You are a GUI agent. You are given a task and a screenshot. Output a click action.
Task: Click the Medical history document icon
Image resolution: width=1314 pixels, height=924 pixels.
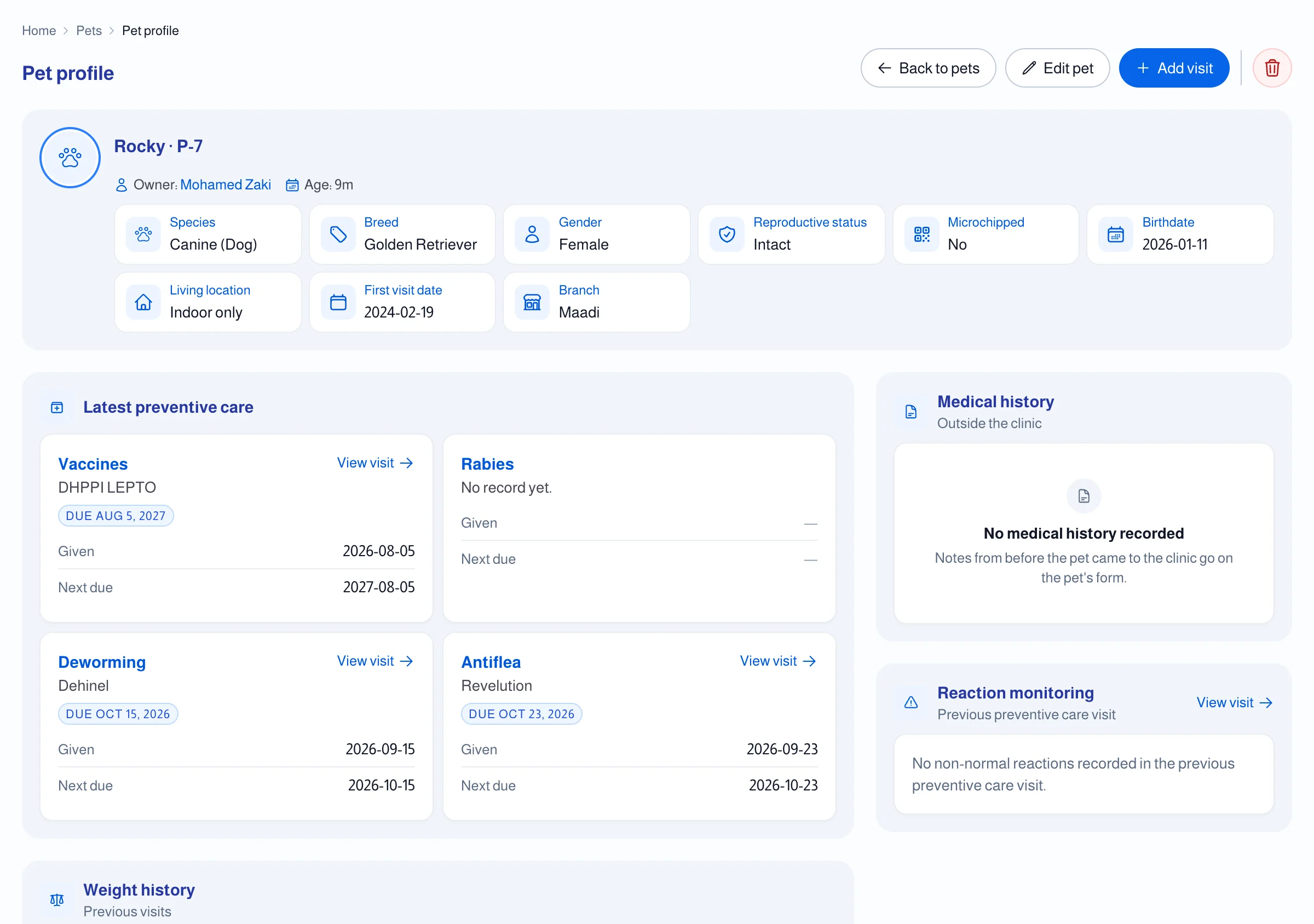911,412
